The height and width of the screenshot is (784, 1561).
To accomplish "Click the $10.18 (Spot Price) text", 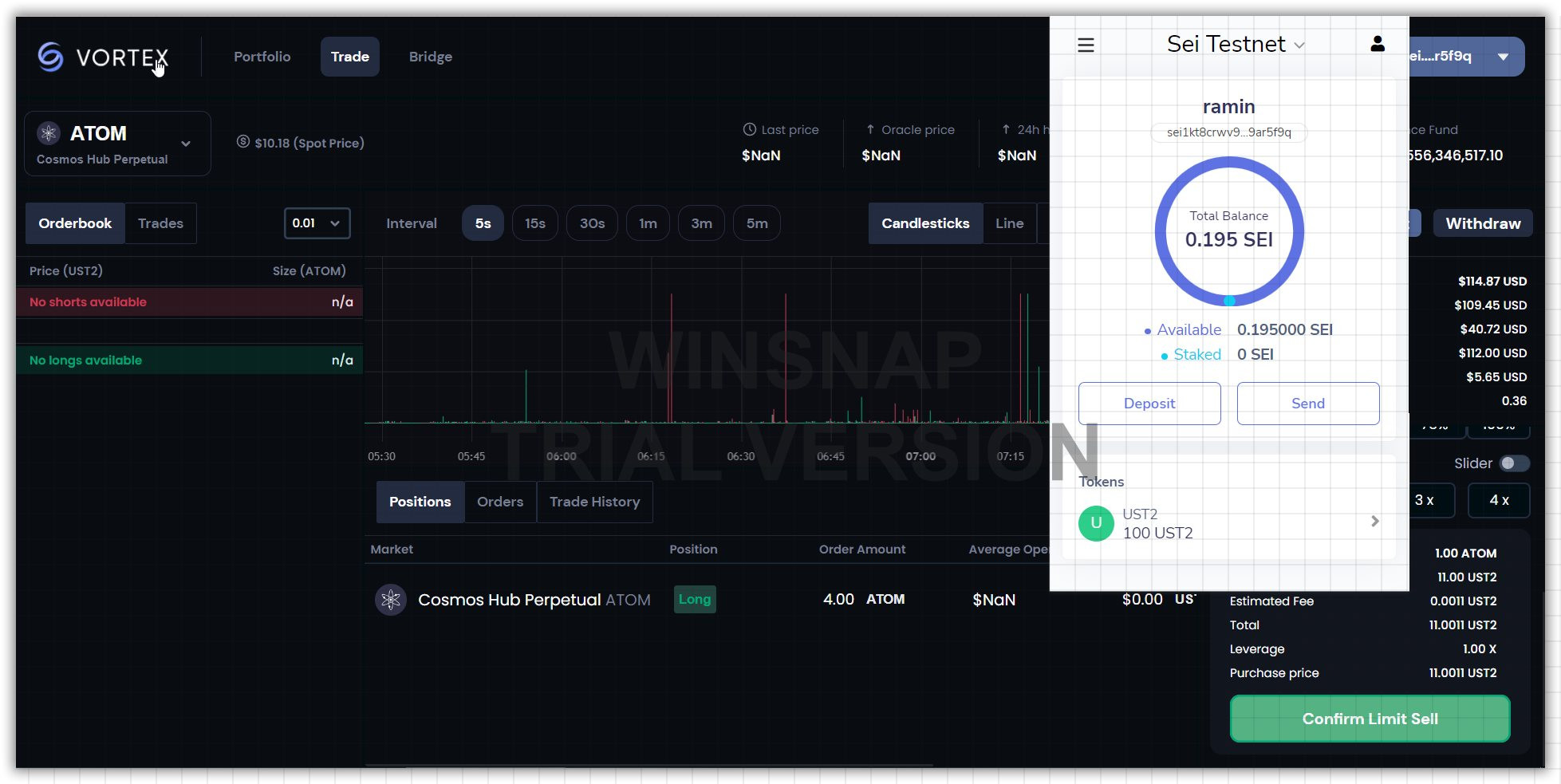I will tap(309, 143).
